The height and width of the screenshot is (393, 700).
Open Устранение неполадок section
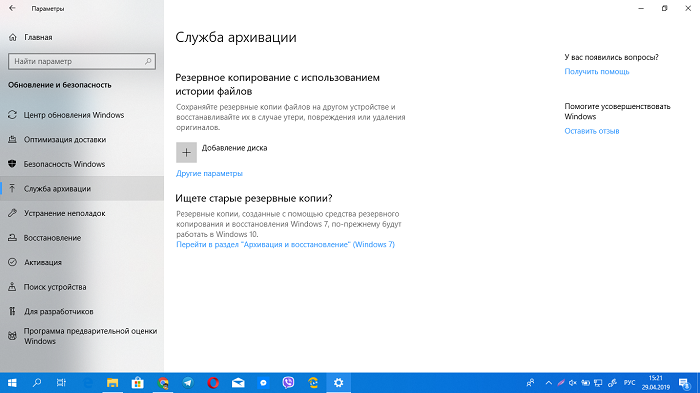[x=82, y=213]
